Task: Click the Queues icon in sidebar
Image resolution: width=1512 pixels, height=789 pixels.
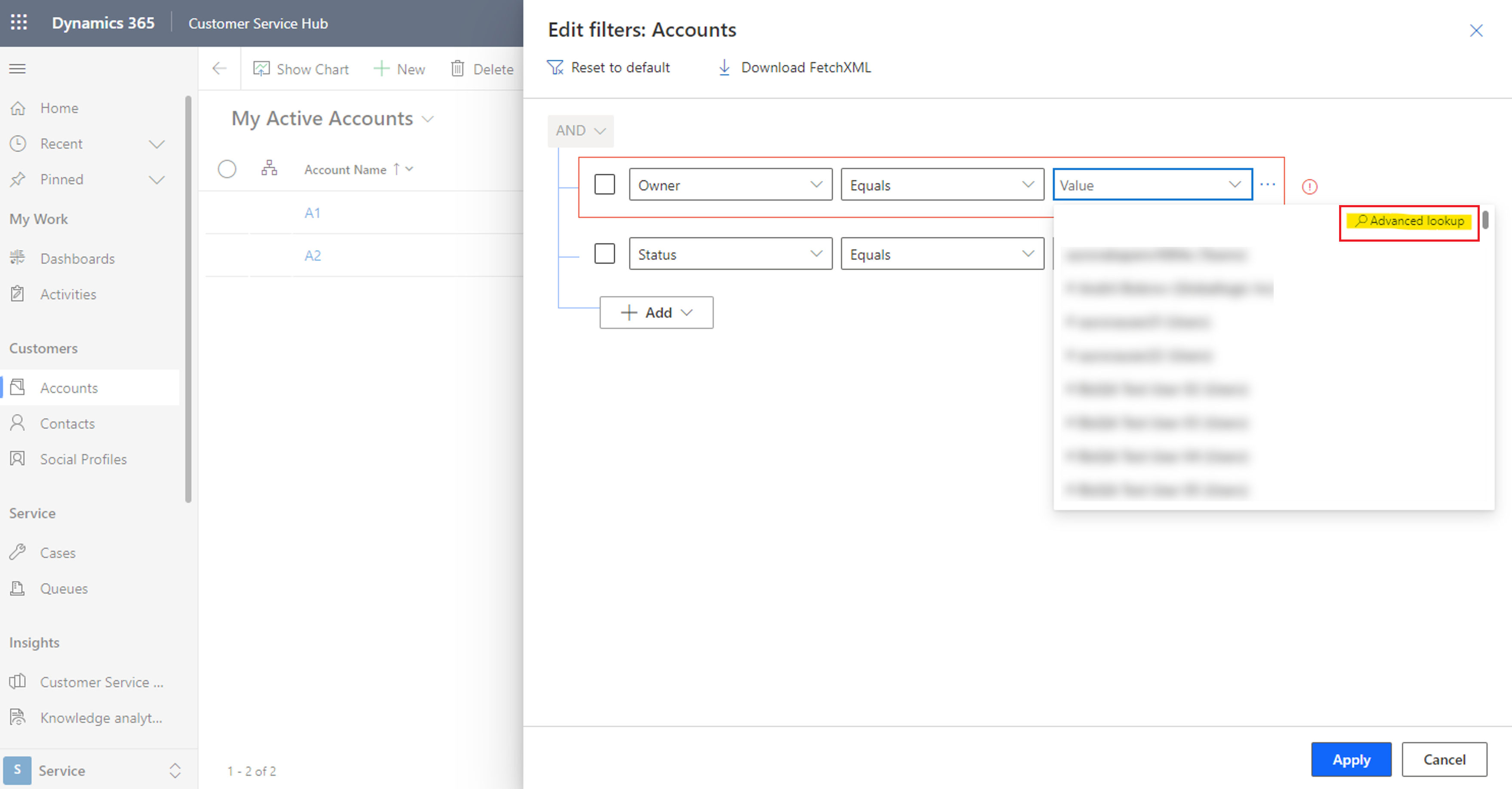Action: 18,588
